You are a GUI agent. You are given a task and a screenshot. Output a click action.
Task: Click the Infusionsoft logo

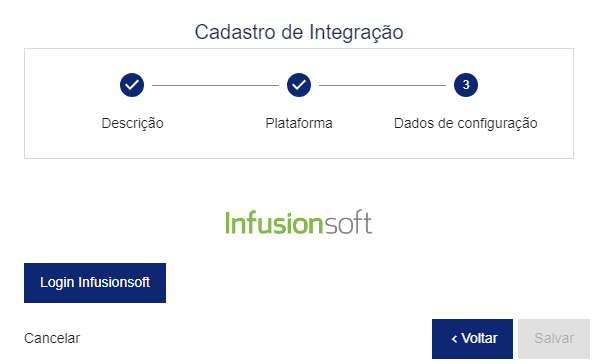pyautogui.click(x=299, y=223)
